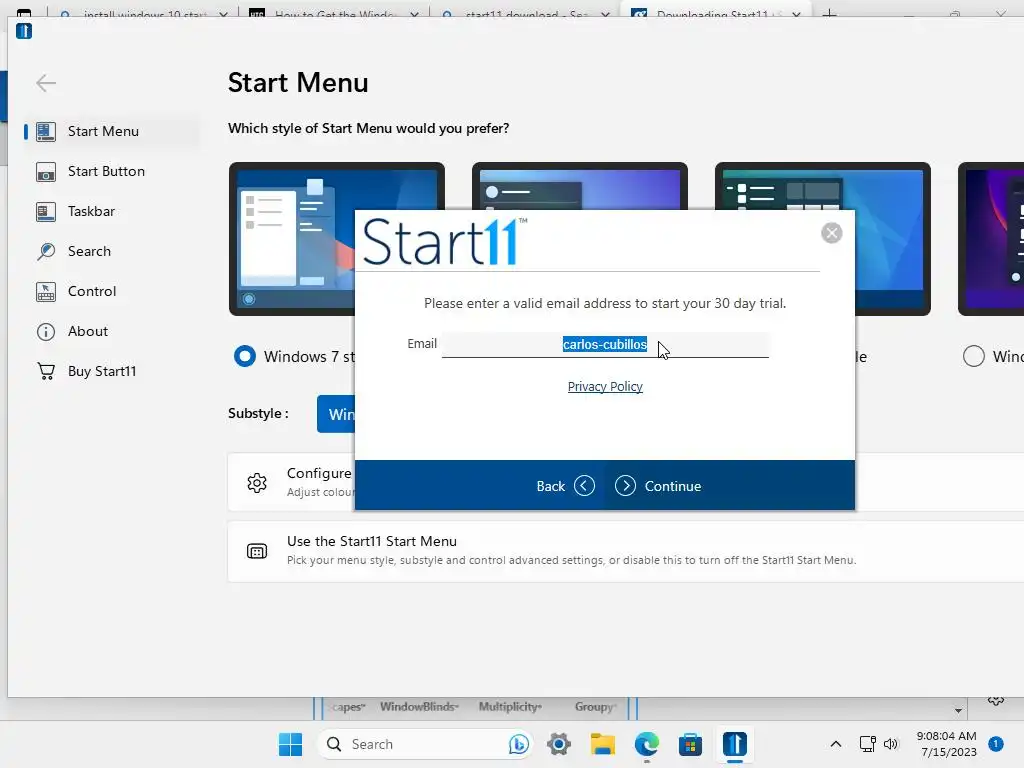Select the Windows 7 style radio button
Viewport: 1024px width, 768px height.
click(x=245, y=356)
